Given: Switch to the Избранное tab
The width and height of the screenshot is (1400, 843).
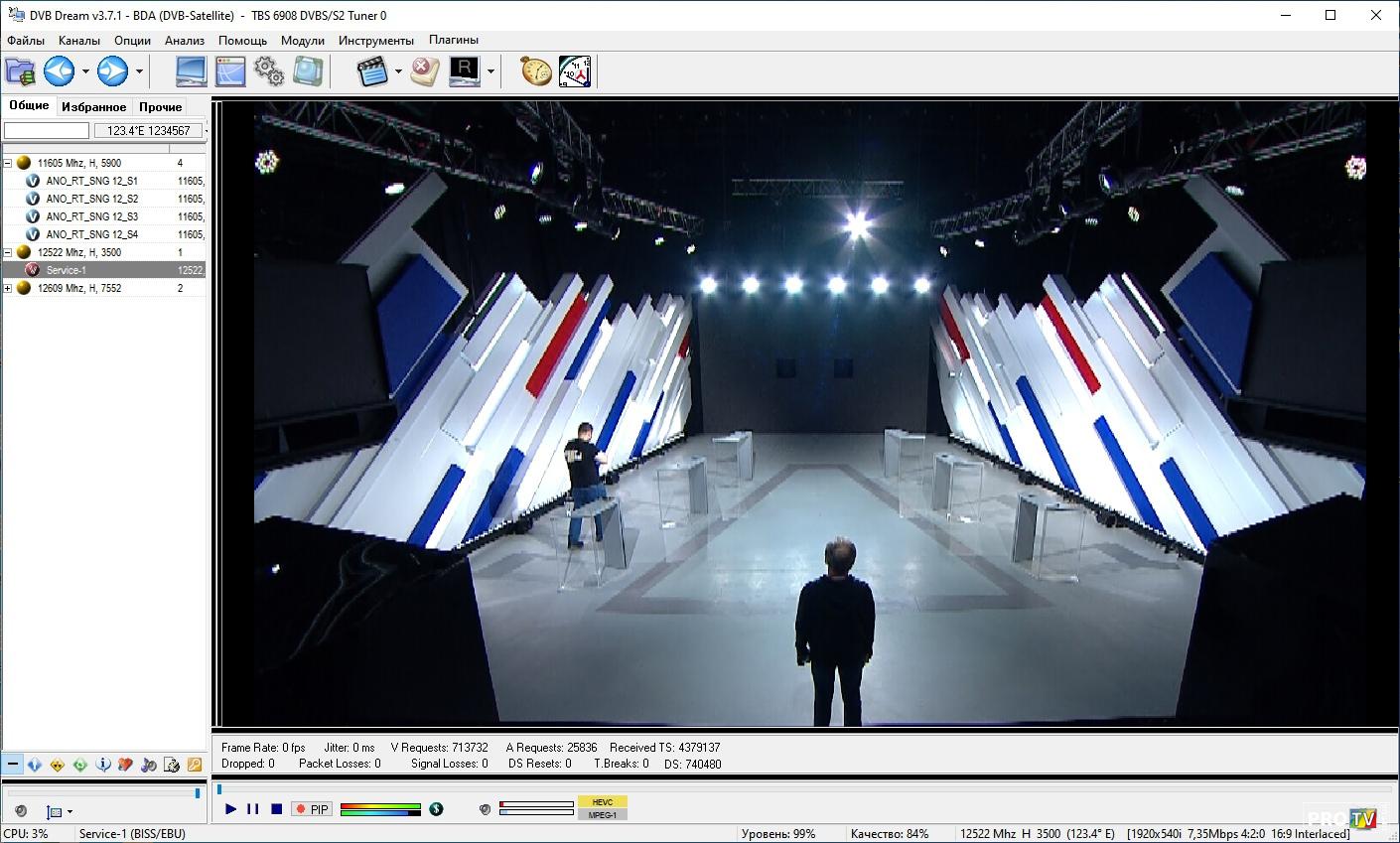Looking at the screenshot, I should pyautogui.click(x=93, y=107).
